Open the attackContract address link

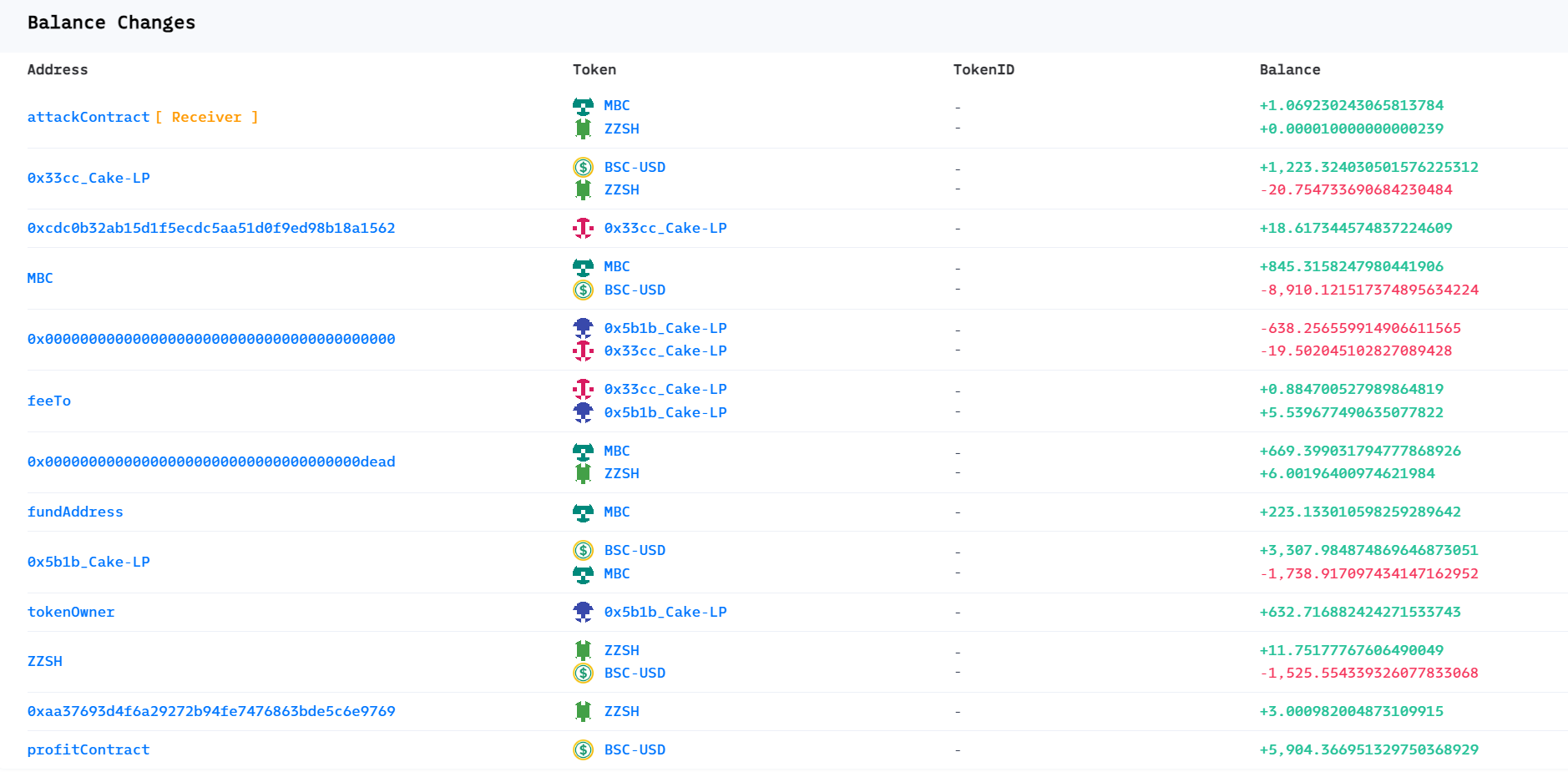89,117
